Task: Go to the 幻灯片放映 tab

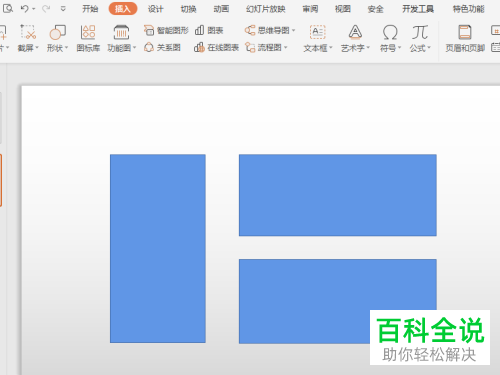Action: click(266, 9)
